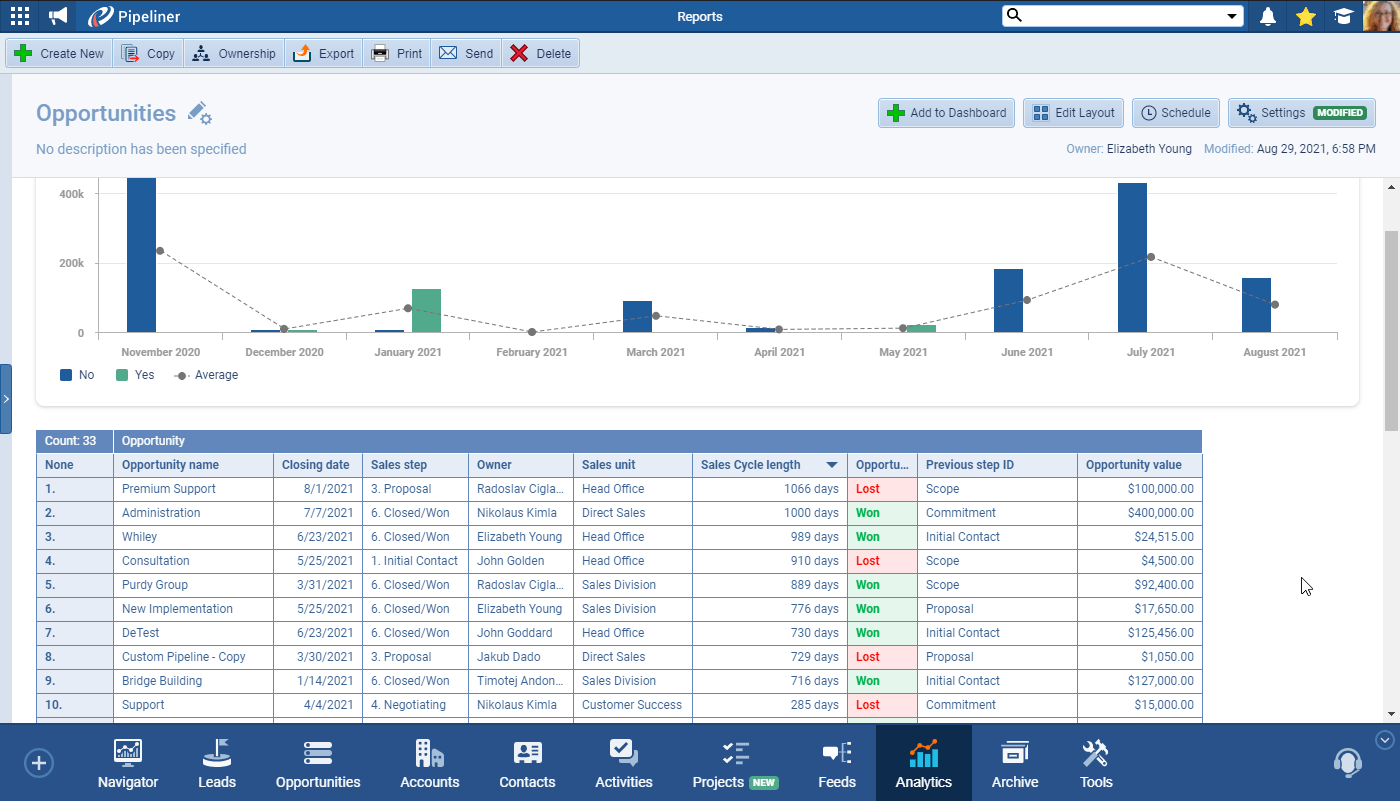Contact support with the headset icon
The width and height of the screenshot is (1400, 801).
(1348, 762)
